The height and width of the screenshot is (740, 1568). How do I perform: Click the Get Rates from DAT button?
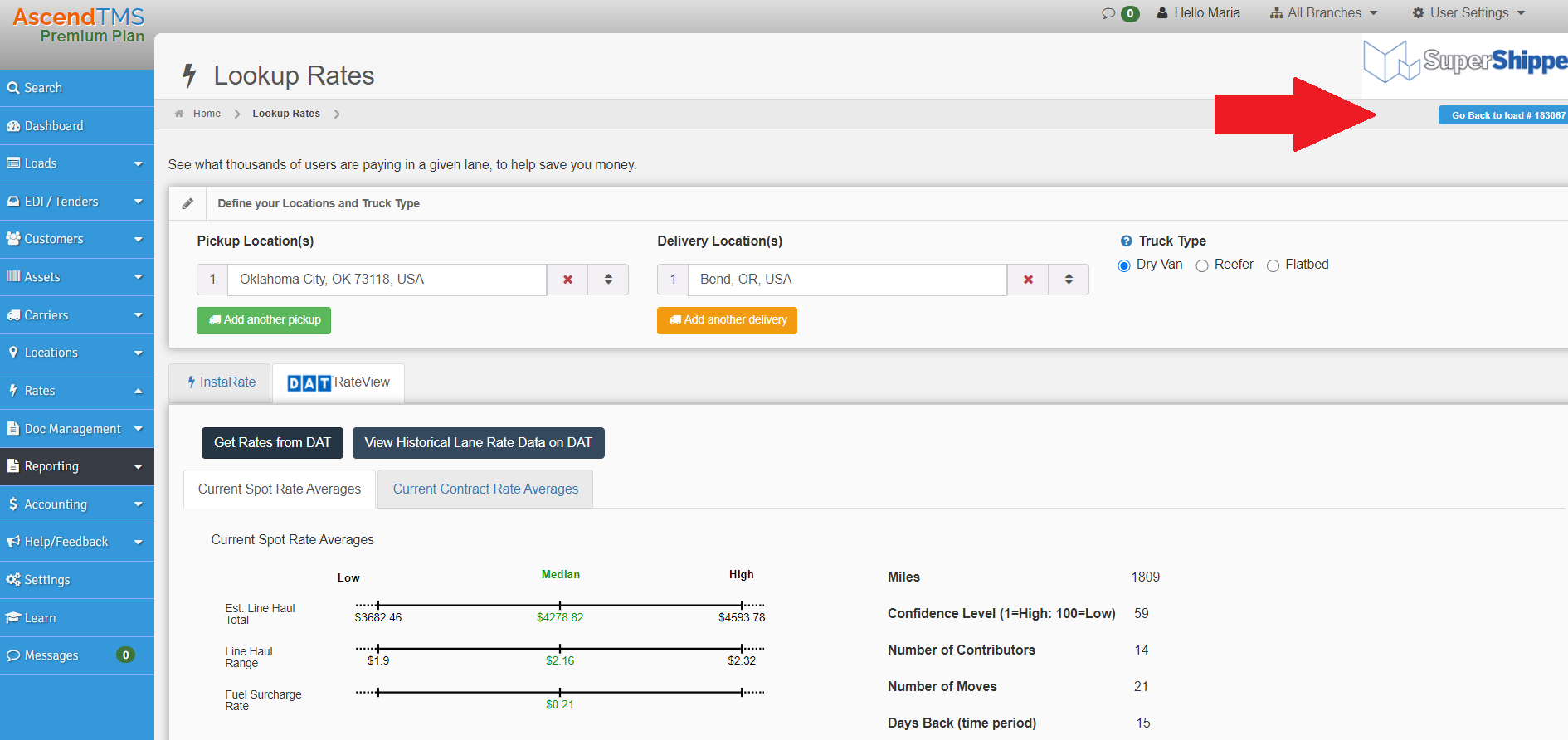tap(272, 443)
